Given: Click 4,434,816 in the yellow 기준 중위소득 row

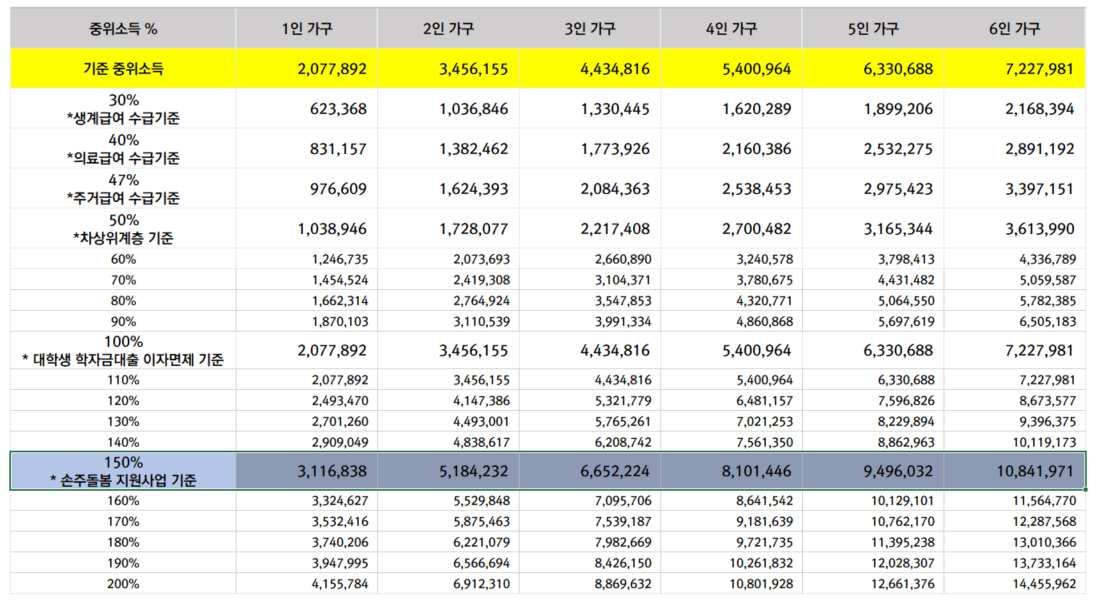Looking at the screenshot, I should point(615,69).
